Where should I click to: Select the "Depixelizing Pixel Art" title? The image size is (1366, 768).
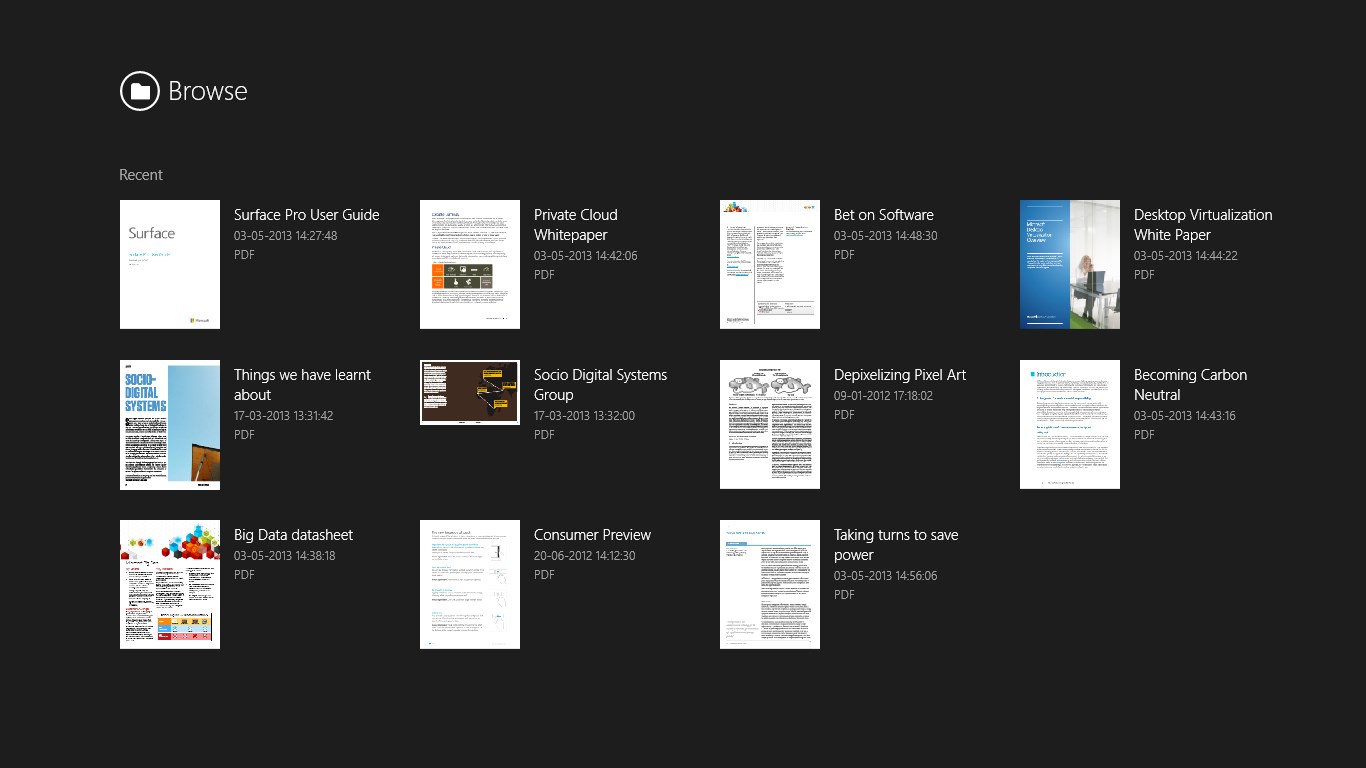tap(899, 374)
